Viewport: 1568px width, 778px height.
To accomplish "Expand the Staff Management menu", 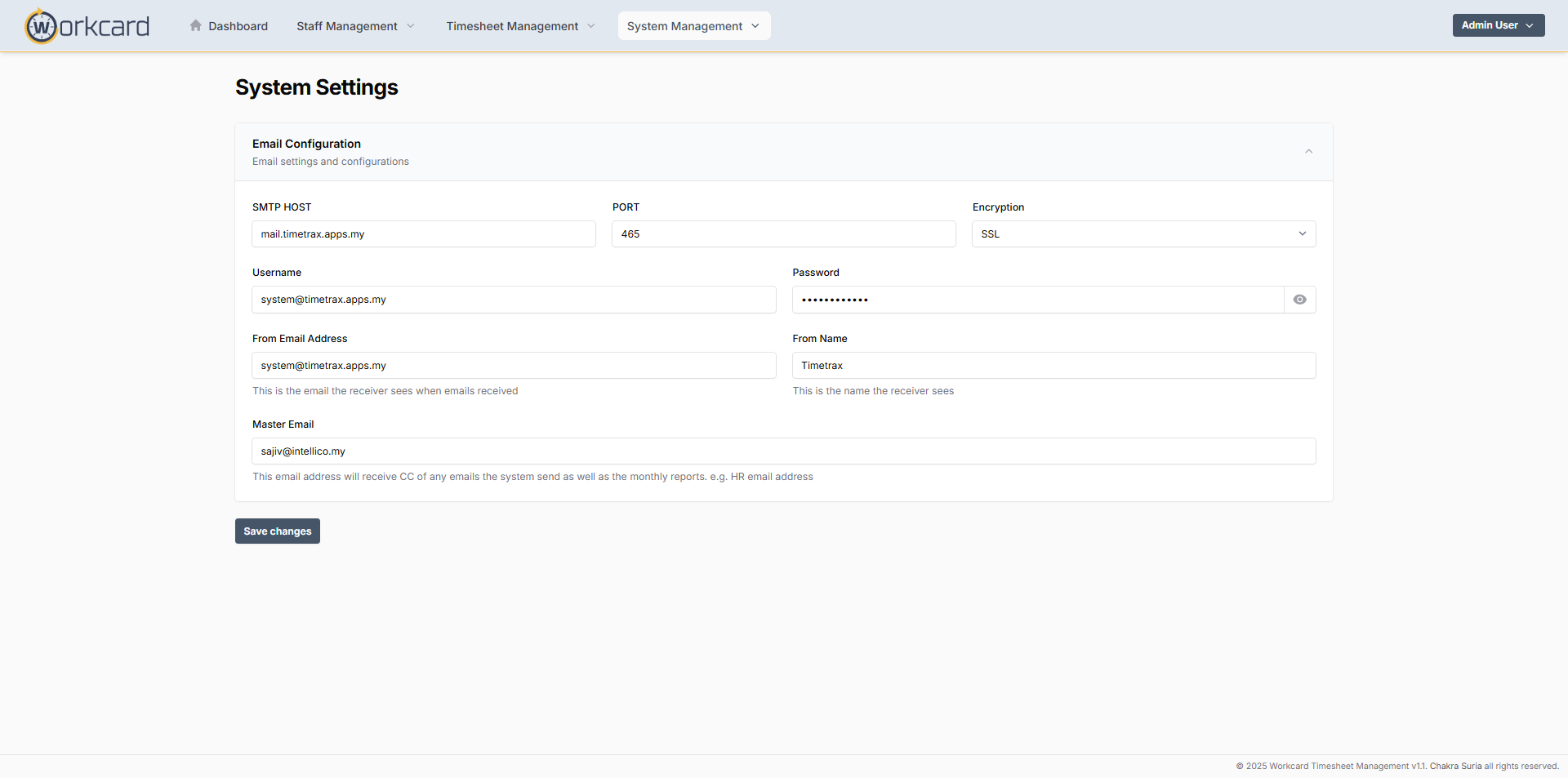I will point(355,26).
